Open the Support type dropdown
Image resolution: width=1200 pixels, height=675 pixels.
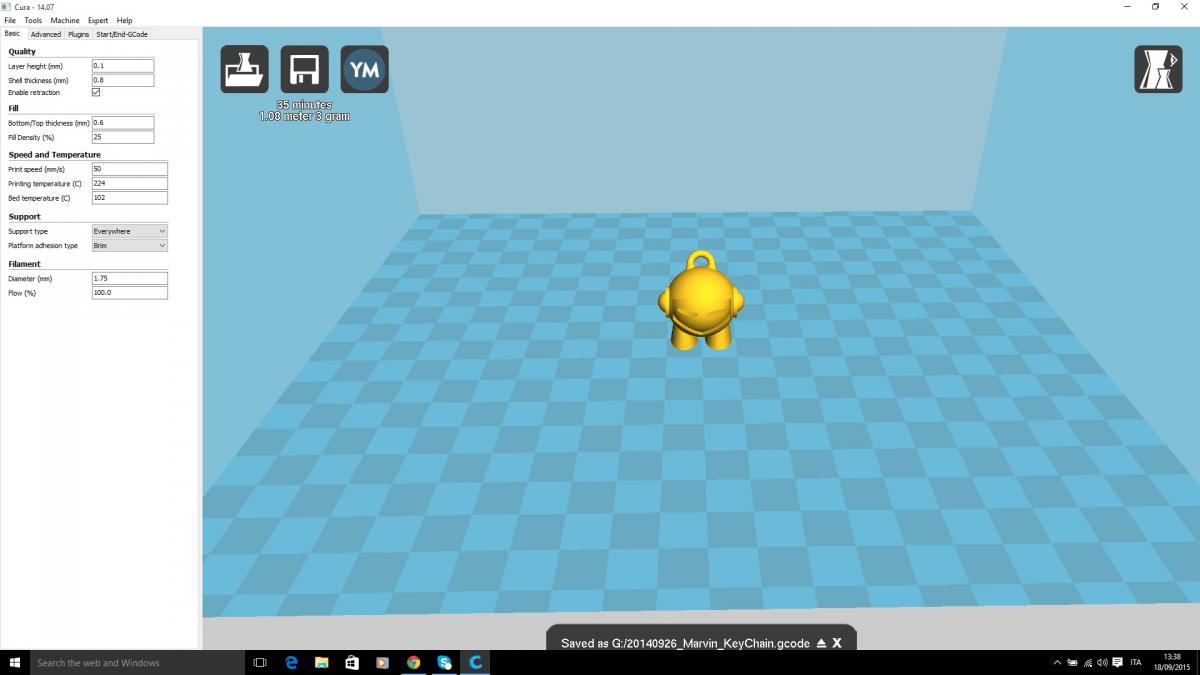pos(129,231)
